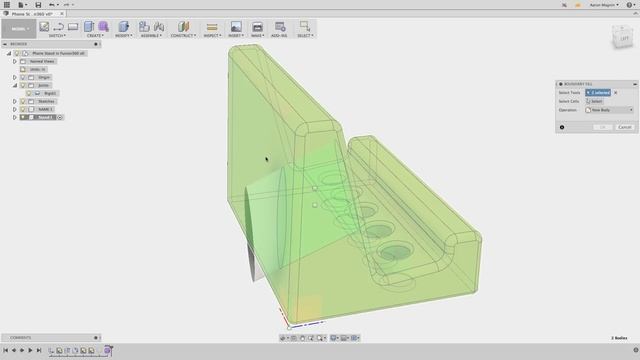Click the purple Create Form icon
The height and width of the screenshot is (360, 640).
pyautogui.click(x=104, y=27)
